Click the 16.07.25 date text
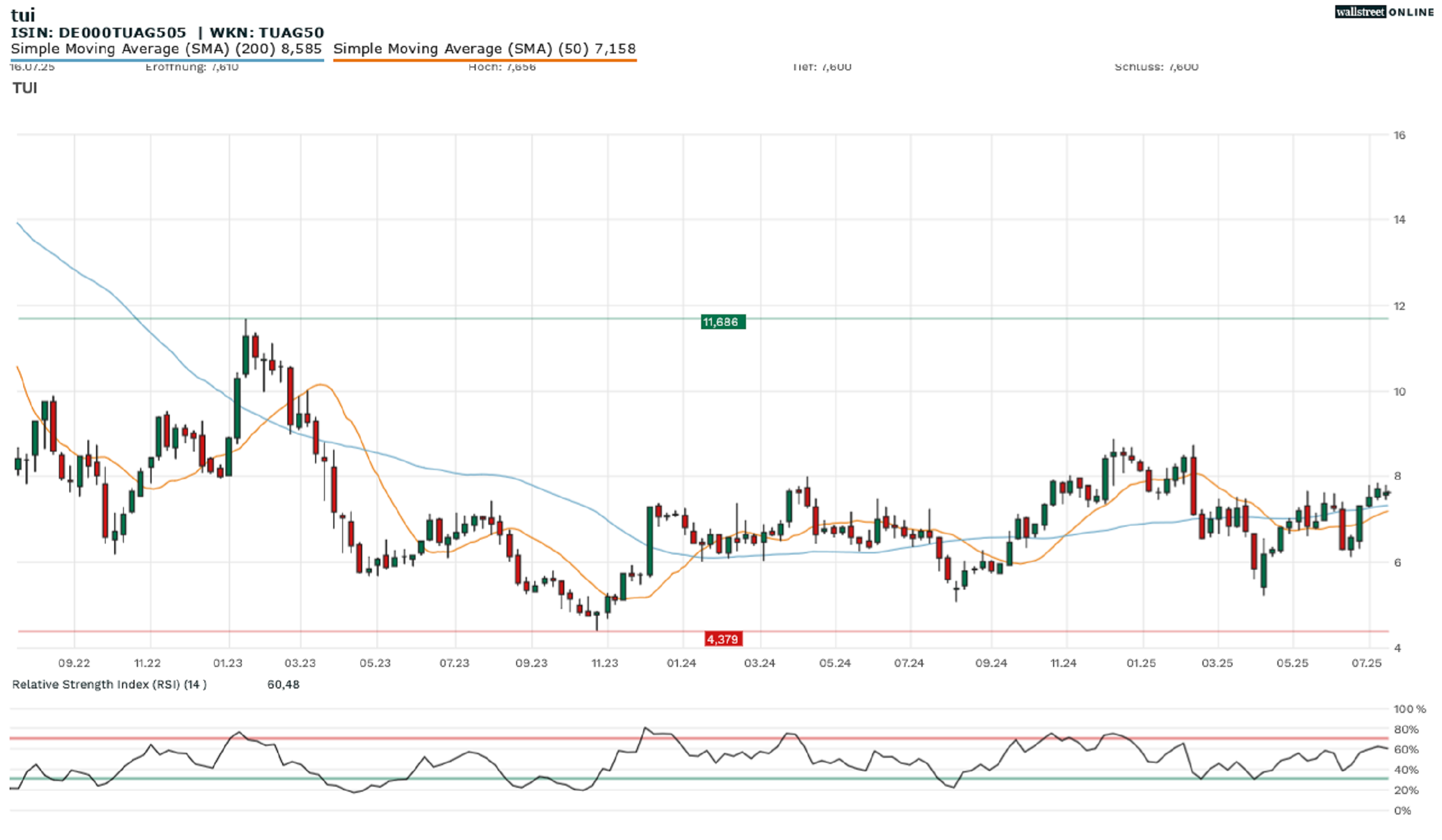This screenshot has height=840, width=1442. (32, 67)
